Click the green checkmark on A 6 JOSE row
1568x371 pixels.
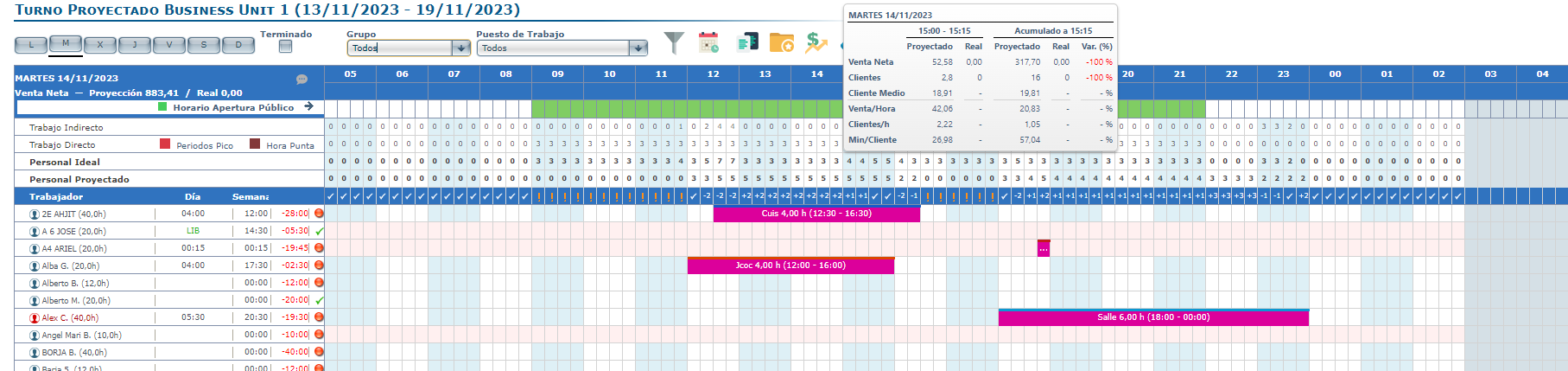click(320, 231)
